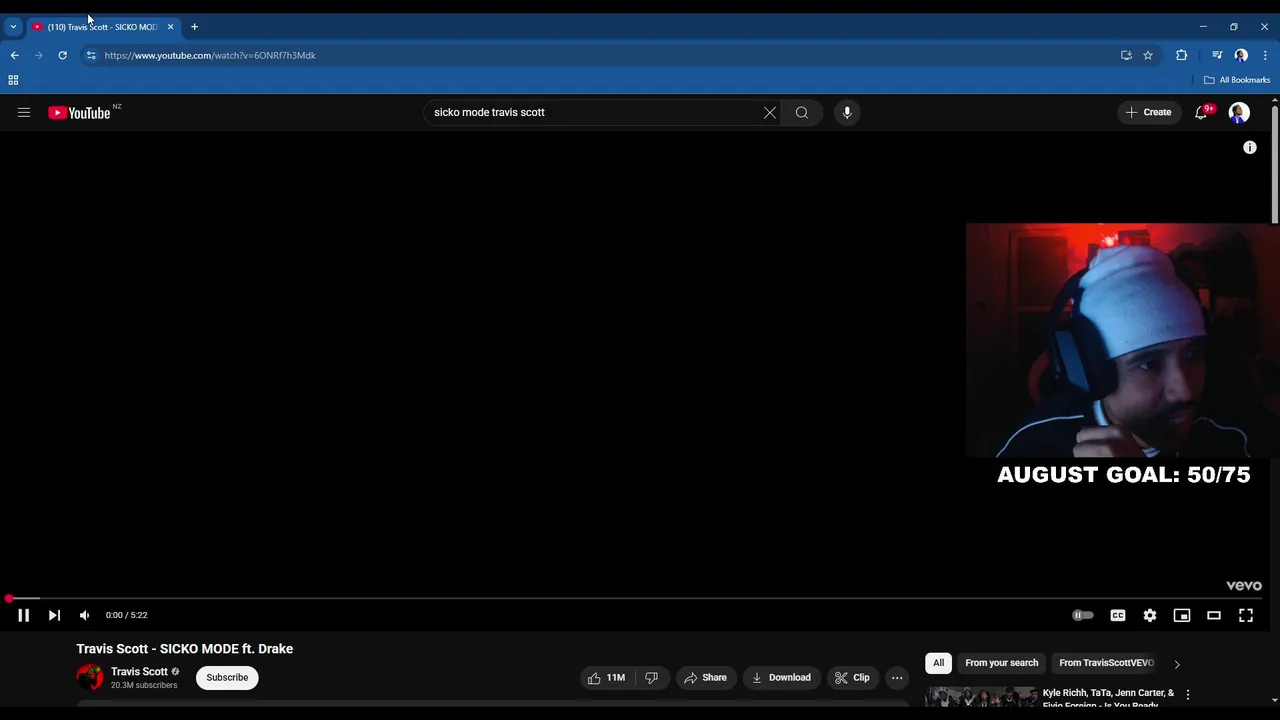
Task: Toggle the autoplay switch
Action: coord(1083,615)
